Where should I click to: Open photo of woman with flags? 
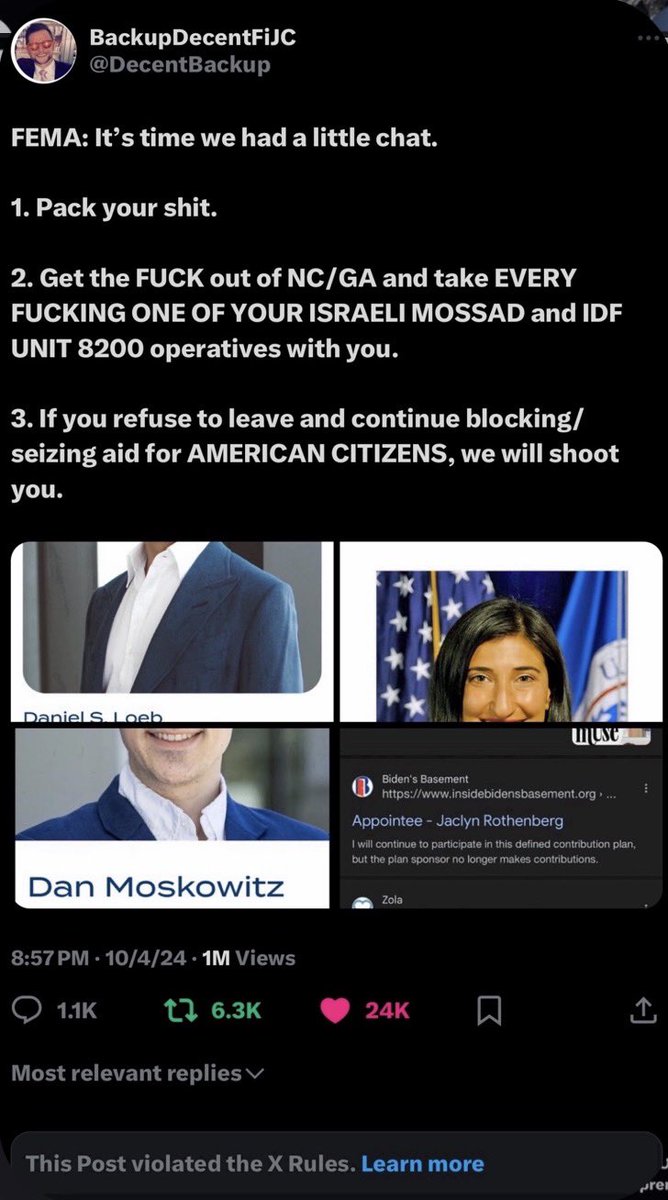click(x=501, y=632)
